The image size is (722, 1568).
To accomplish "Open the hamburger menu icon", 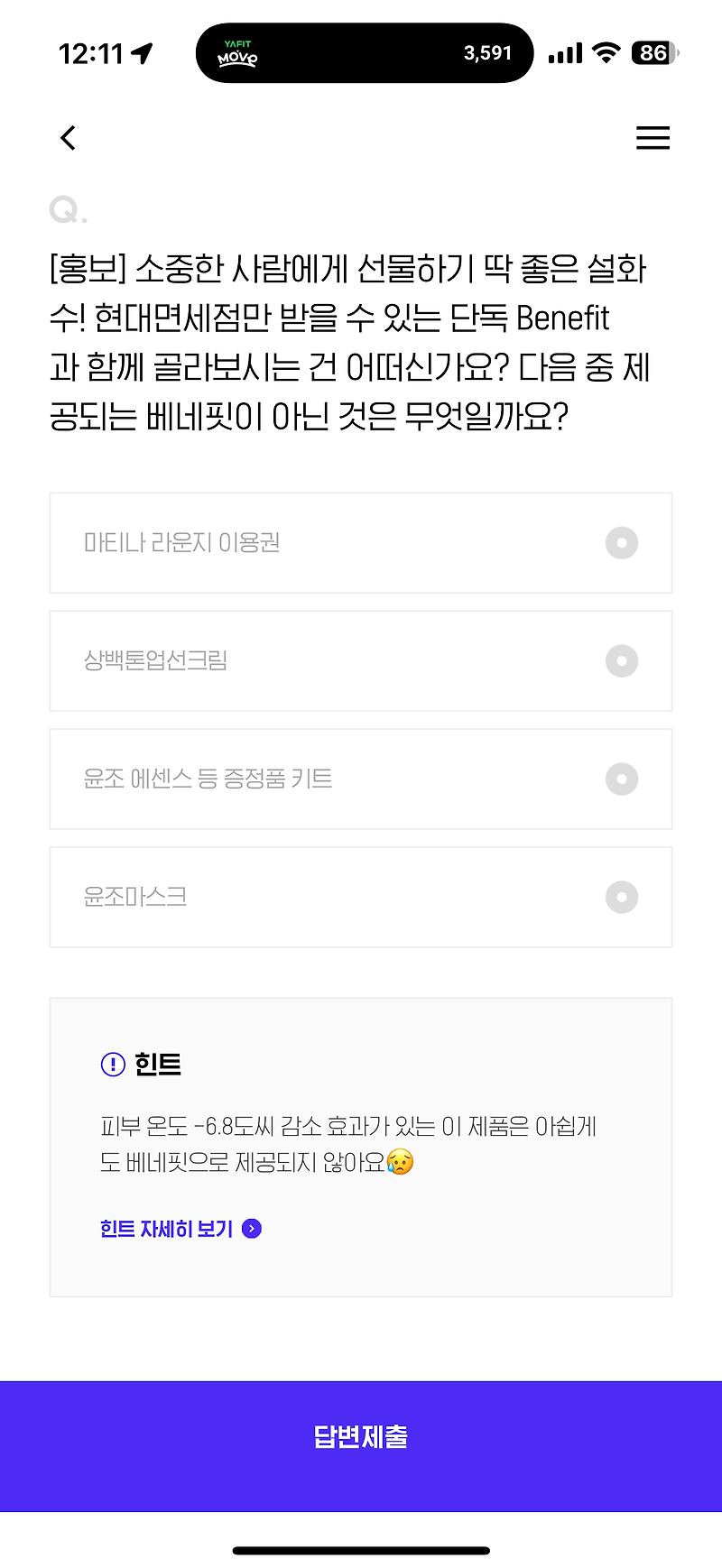I will (653, 137).
